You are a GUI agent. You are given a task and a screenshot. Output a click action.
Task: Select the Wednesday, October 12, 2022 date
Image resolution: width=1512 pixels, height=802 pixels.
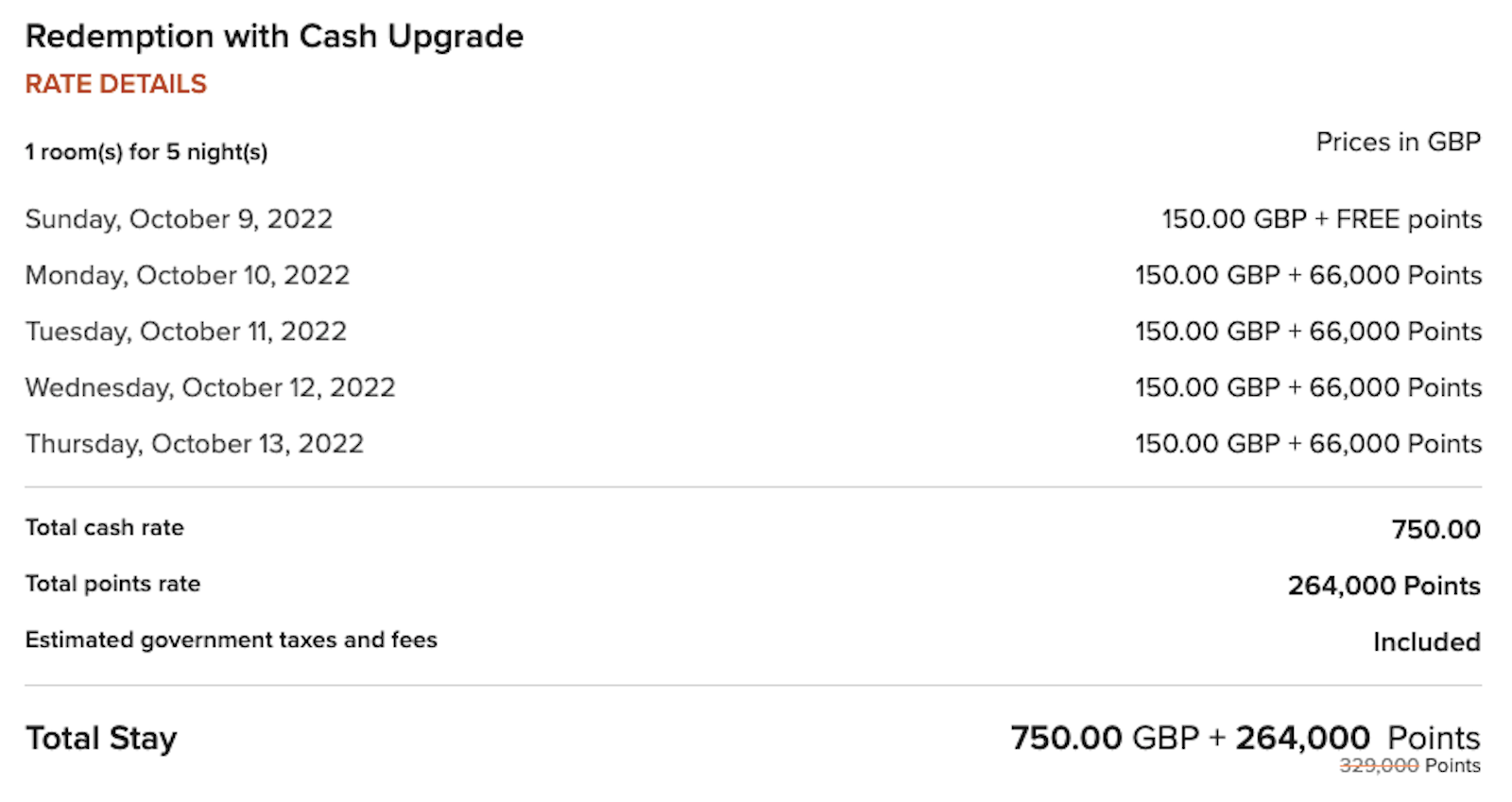point(210,387)
